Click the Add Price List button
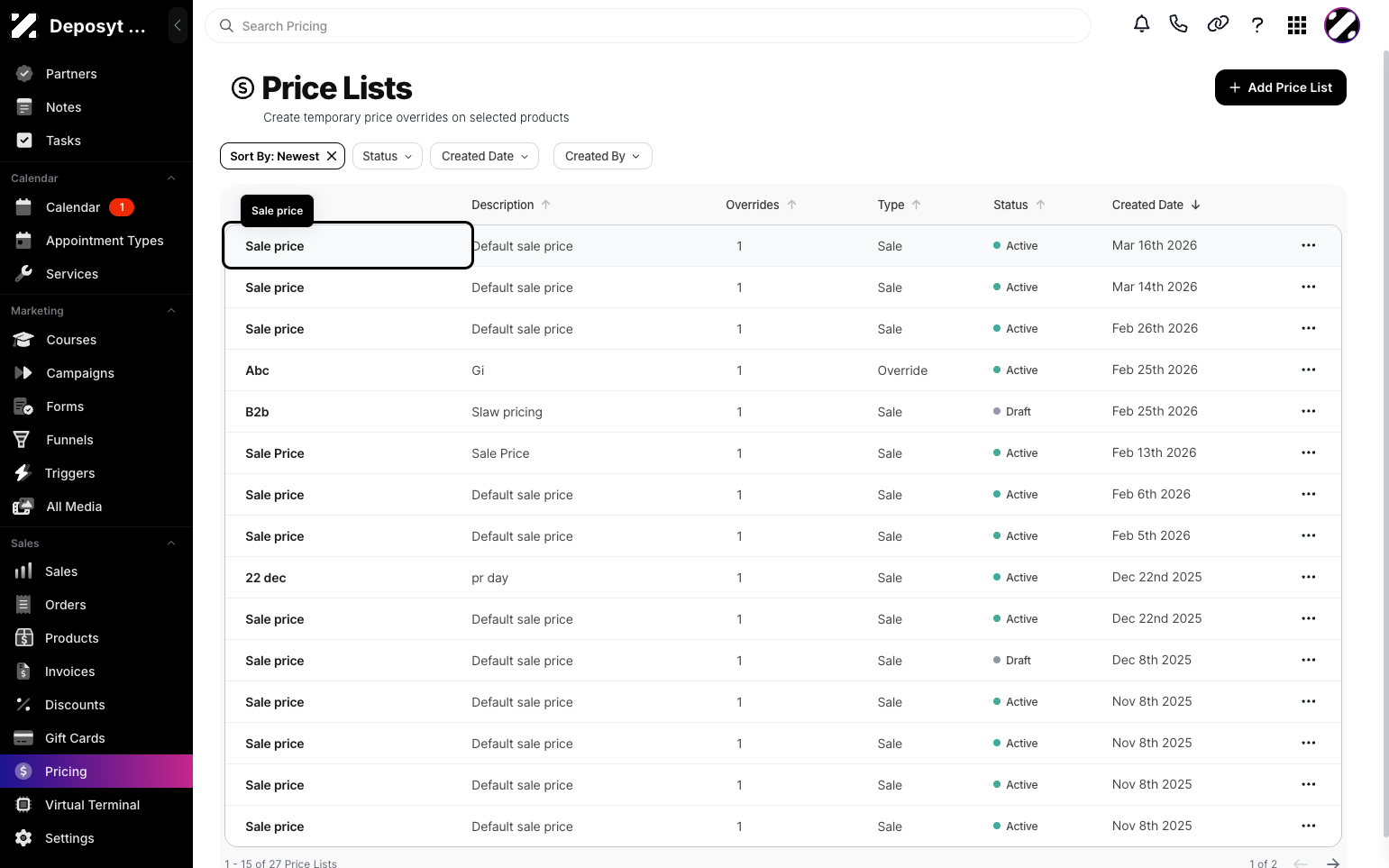Screen dimensions: 1389x868 point(1280,87)
